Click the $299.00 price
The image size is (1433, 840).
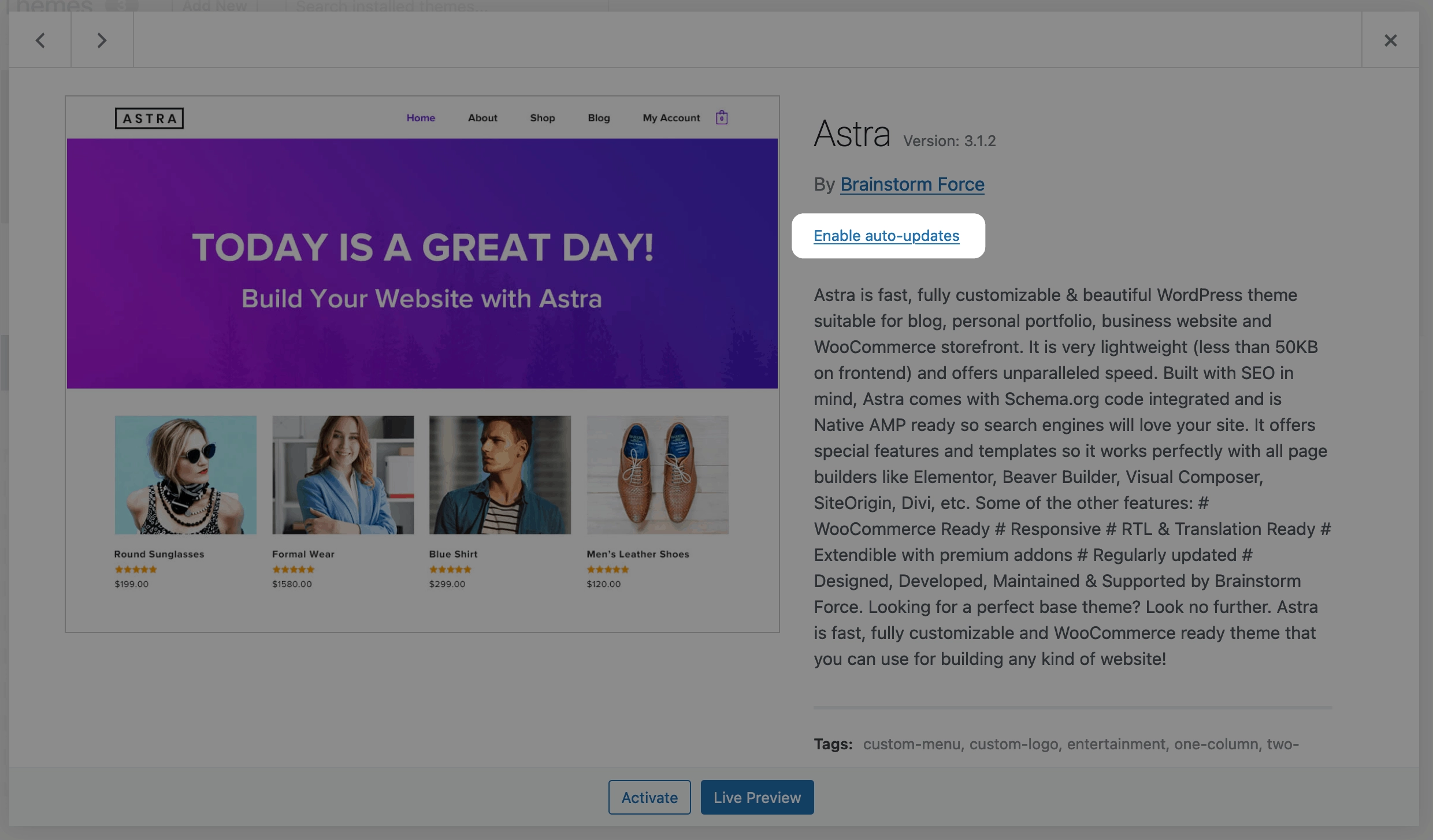point(447,584)
